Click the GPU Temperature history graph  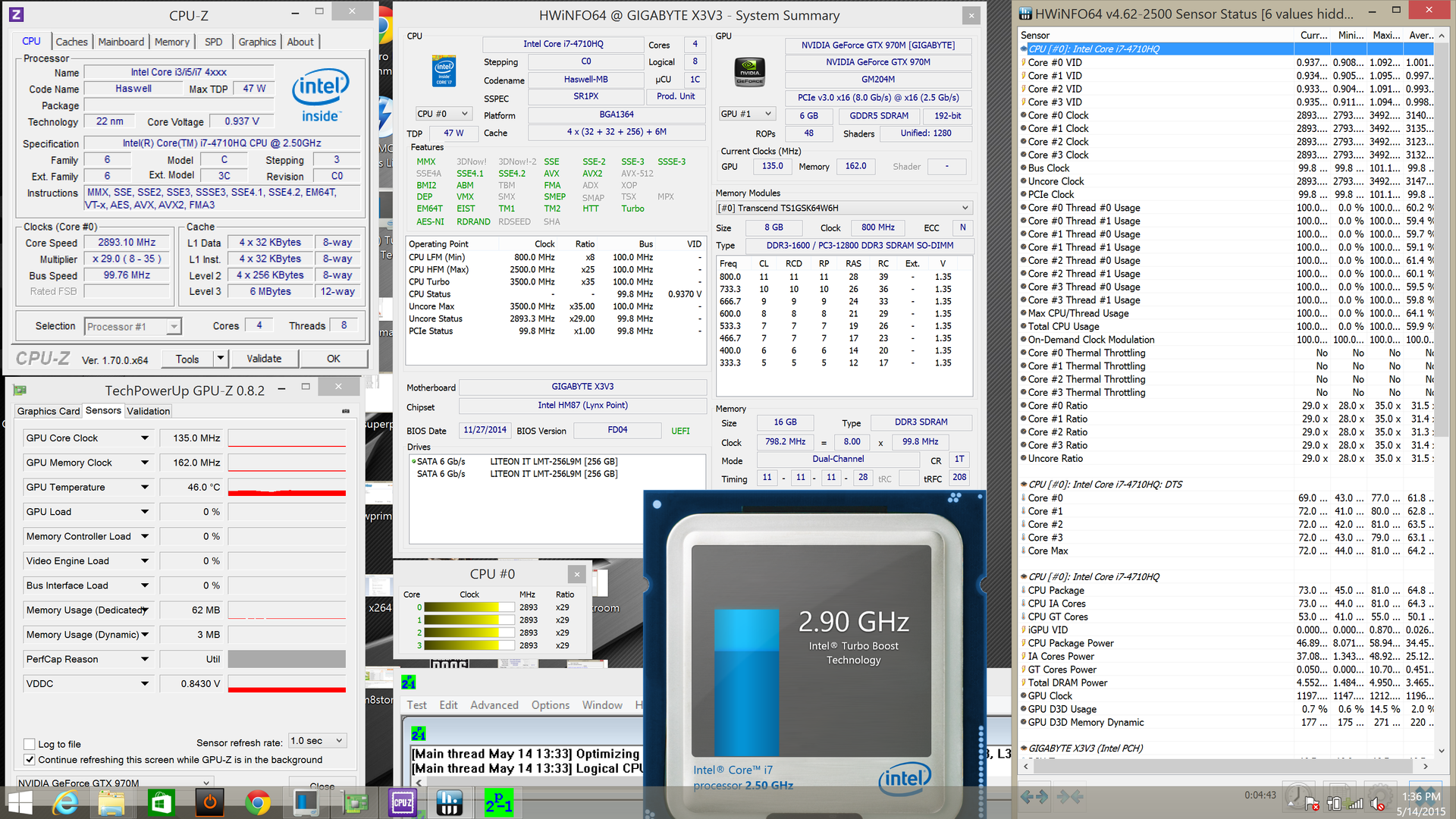[x=287, y=488]
